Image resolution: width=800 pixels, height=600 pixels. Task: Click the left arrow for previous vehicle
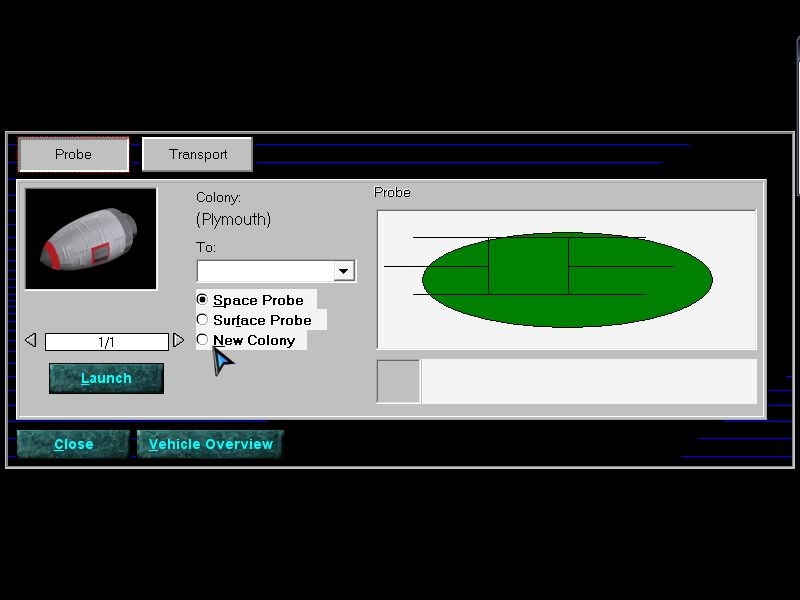(30, 341)
